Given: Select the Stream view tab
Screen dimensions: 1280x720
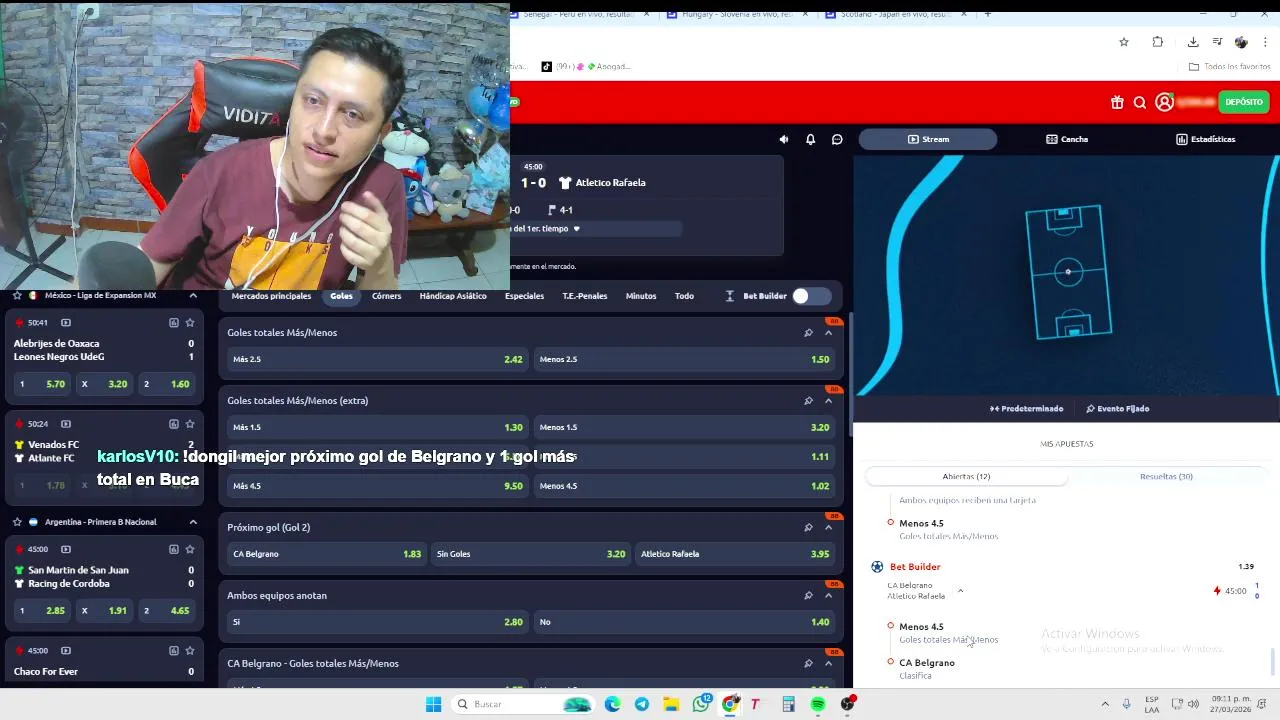Looking at the screenshot, I should pyautogui.click(x=928, y=139).
